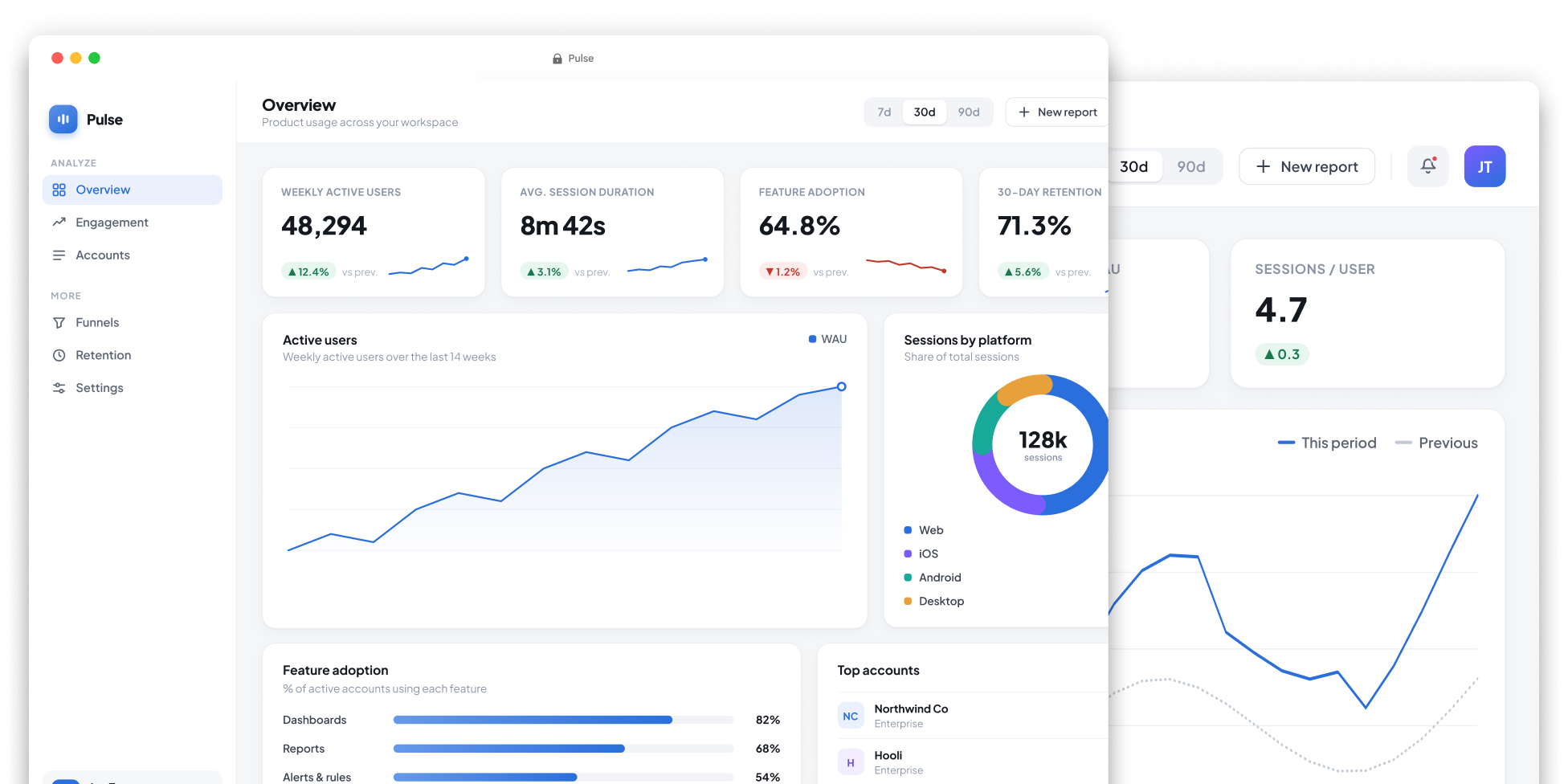The width and height of the screenshot is (1568, 784).
Task: Click the Android legend color dot
Action: (908, 578)
